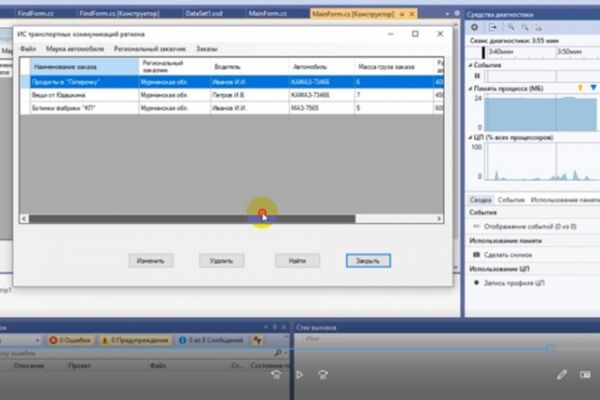
Task: Collapse the Память процесса (МБ) section
Action: tap(471, 88)
